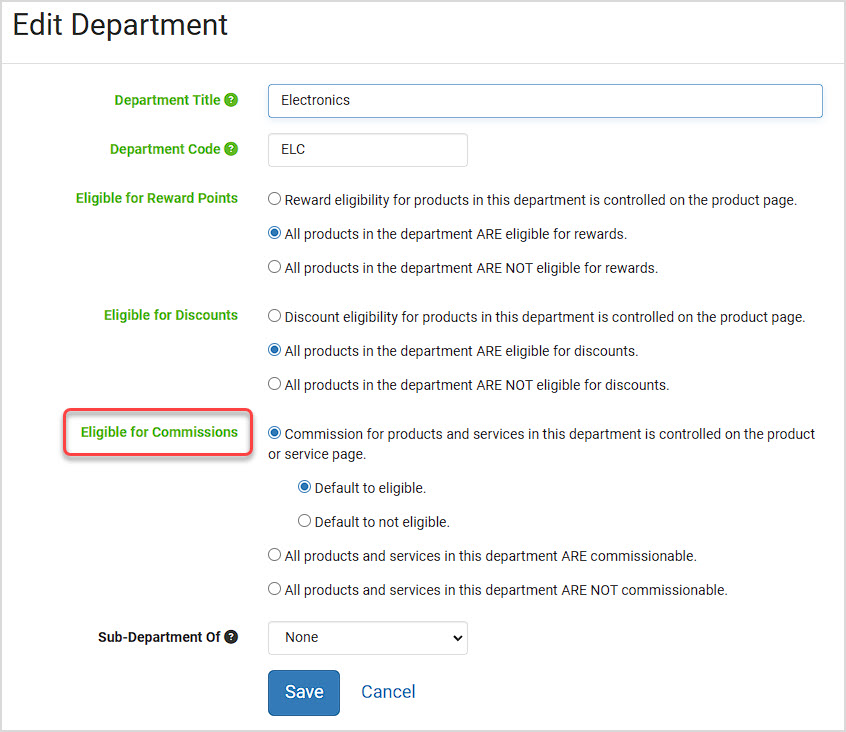
Task: Select all products ARE eligible for discounts
Action: coord(275,350)
